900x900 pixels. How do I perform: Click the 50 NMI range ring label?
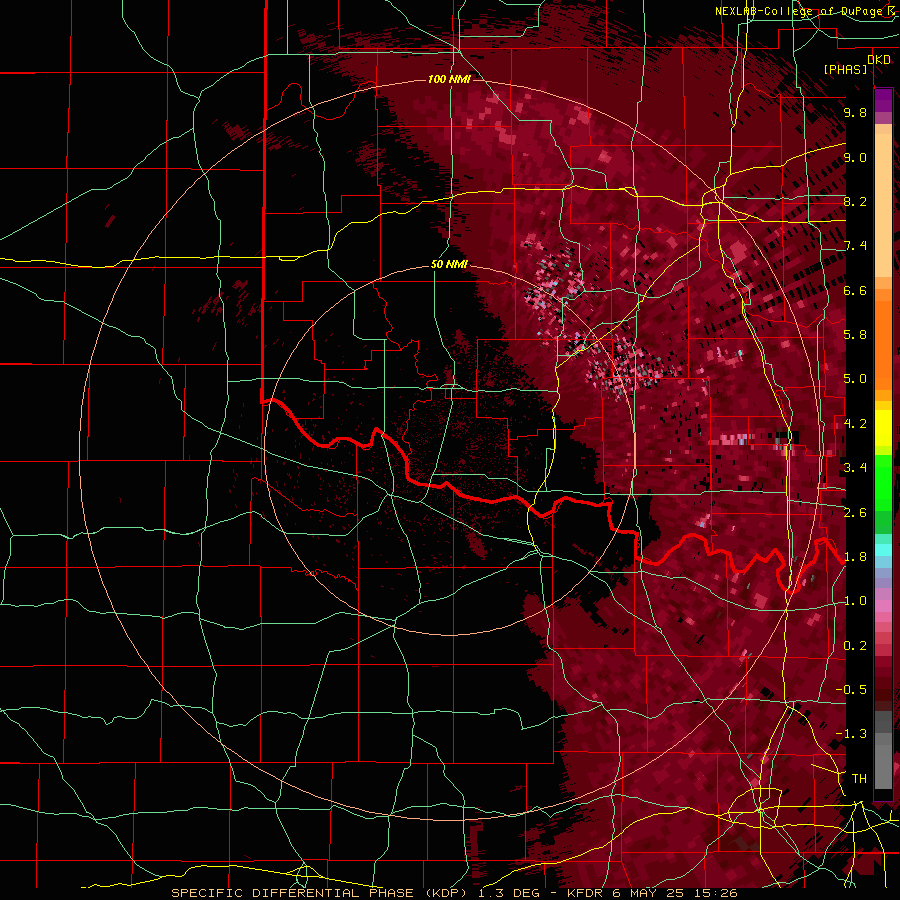pos(449,265)
